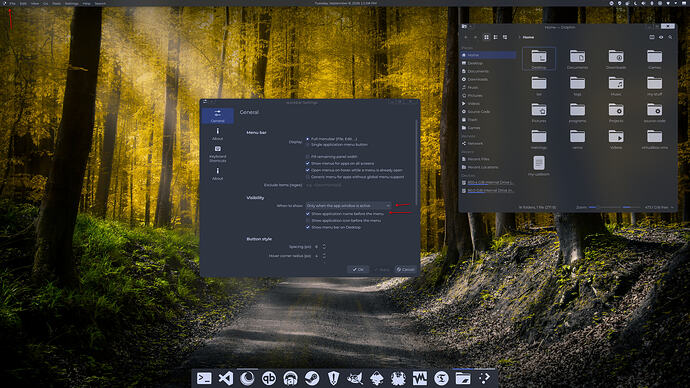Open the crescent moon browser icon in dock
Viewport: 690px width, 388px height.
pyautogui.click(x=247, y=378)
